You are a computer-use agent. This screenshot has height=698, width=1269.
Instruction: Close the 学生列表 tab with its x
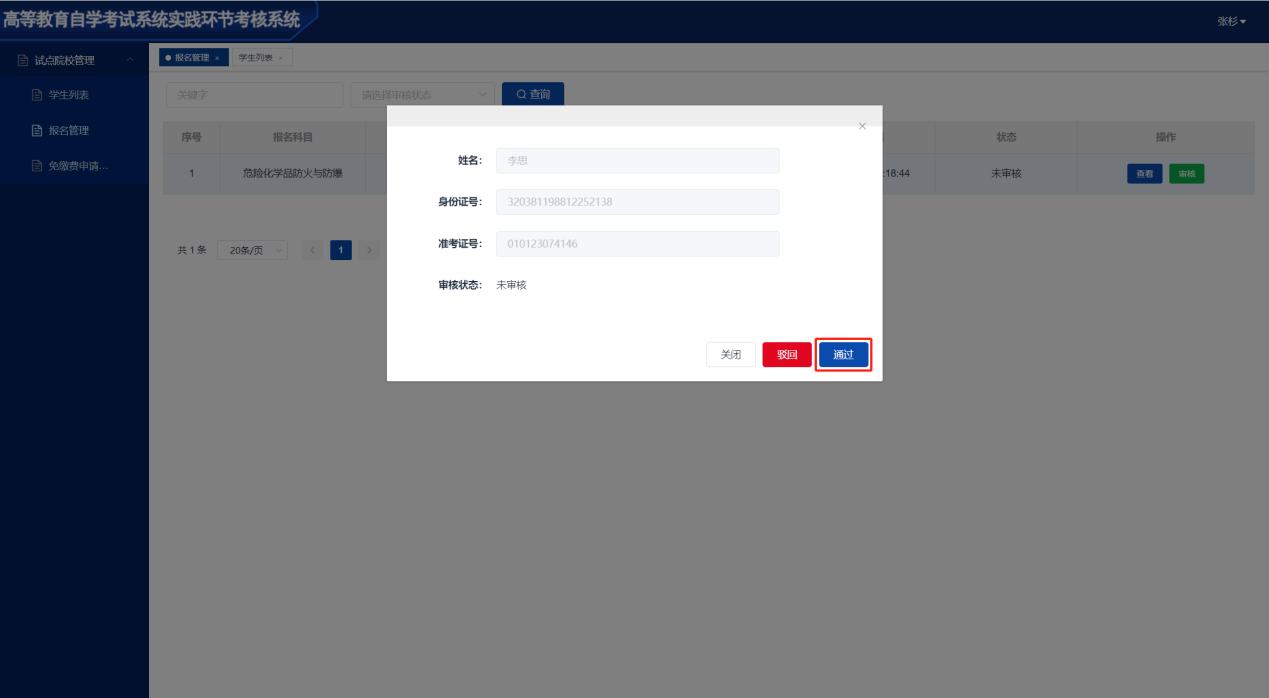coord(281,58)
